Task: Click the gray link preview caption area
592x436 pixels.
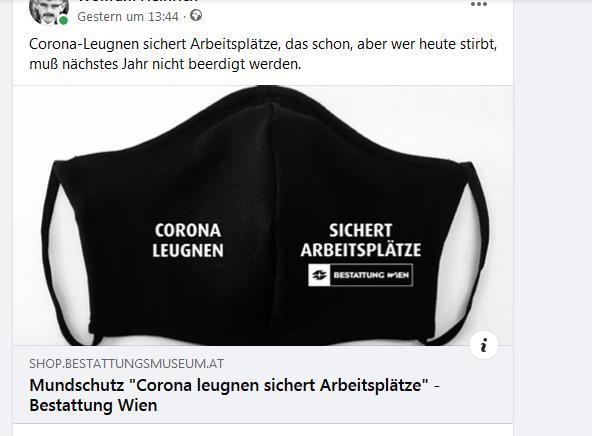Action: [263, 384]
